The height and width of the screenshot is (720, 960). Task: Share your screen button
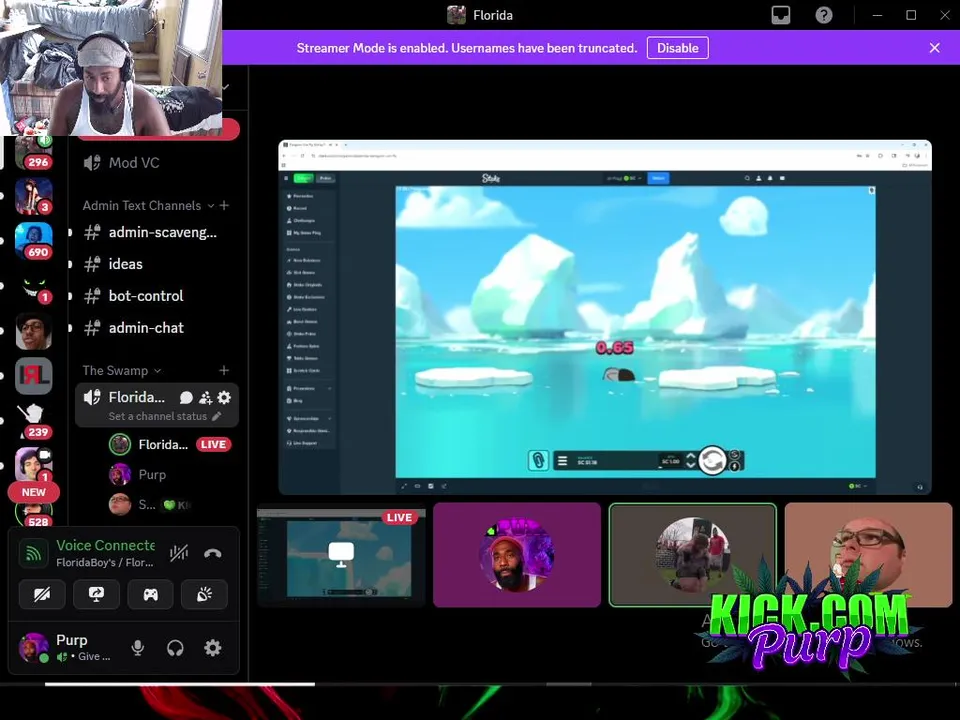click(x=96, y=594)
